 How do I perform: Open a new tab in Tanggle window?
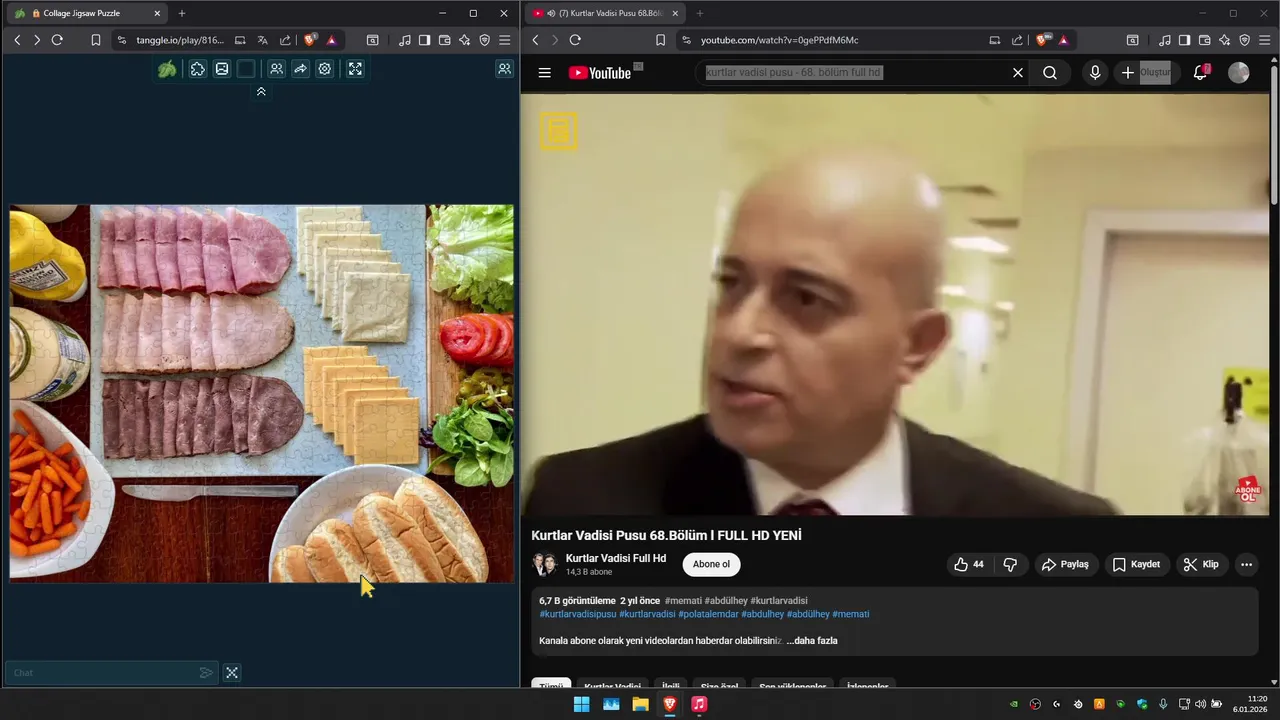point(181,13)
